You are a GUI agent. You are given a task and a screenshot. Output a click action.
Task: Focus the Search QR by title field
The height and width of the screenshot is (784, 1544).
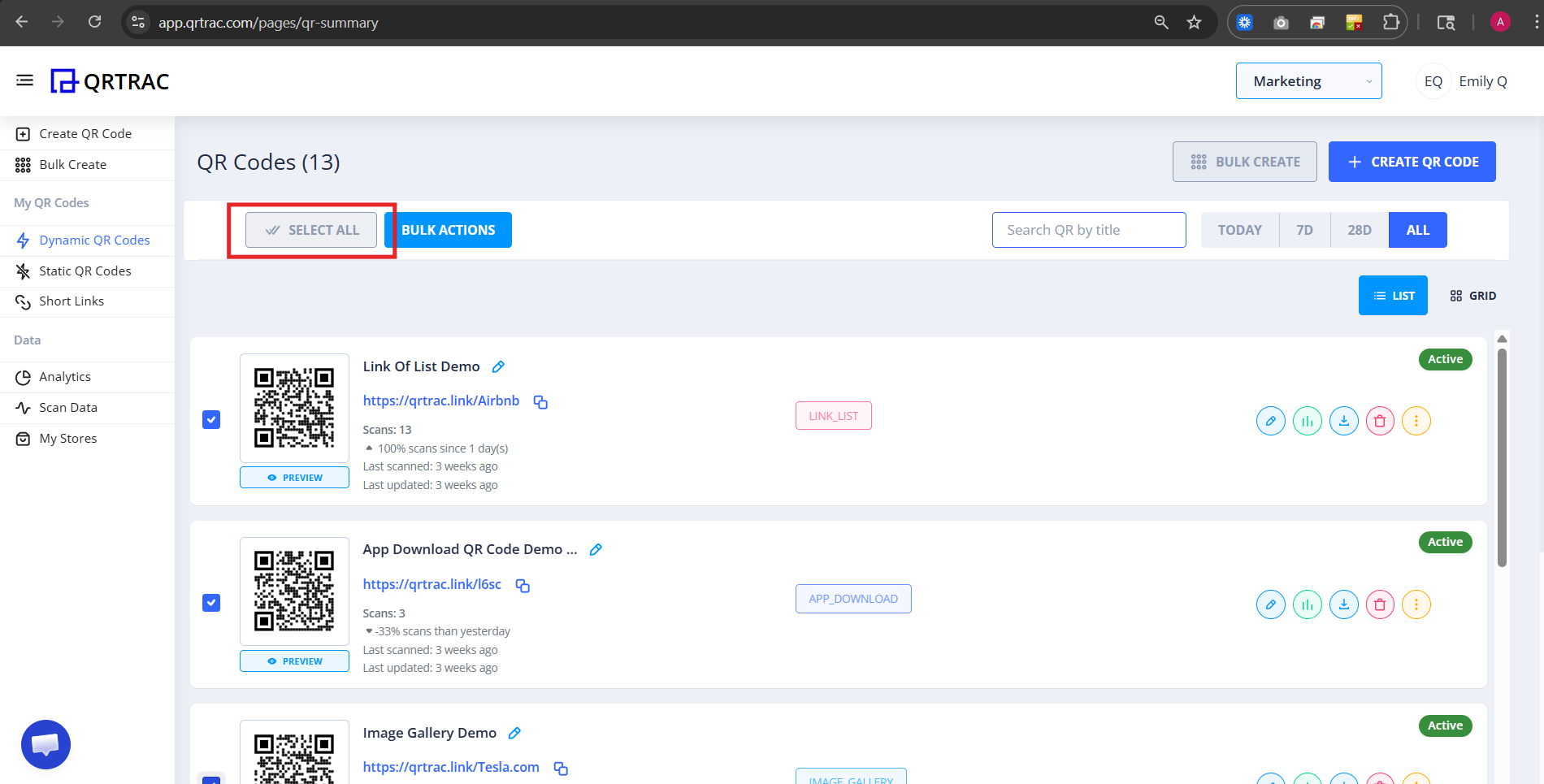[1088, 230]
